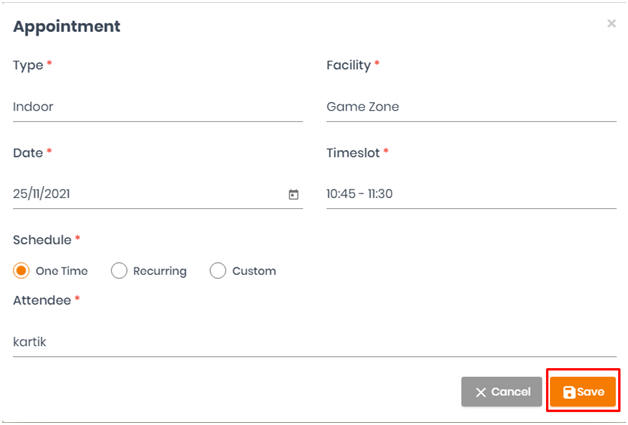The height and width of the screenshot is (425, 628).
Task: Select the One Time radio button
Action: coord(21,271)
